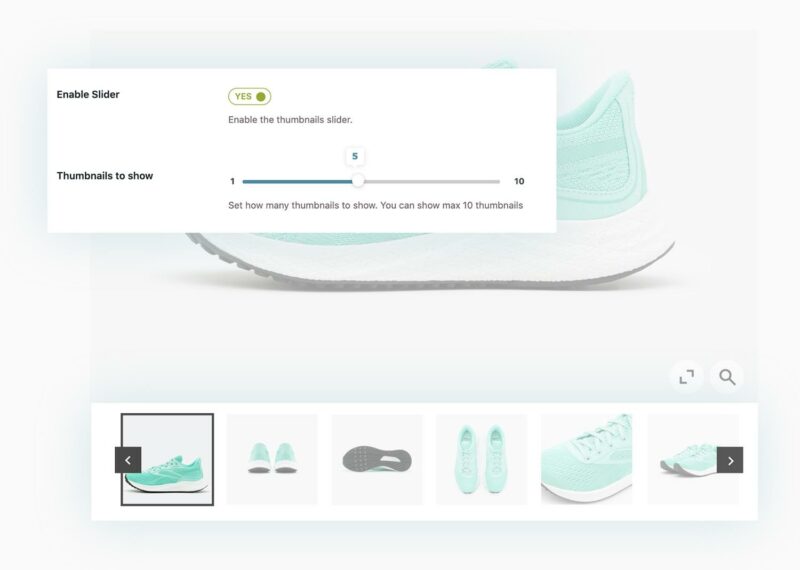Go to previous thumbnails with left arrow
This screenshot has width=800, height=570.
[x=128, y=460]
